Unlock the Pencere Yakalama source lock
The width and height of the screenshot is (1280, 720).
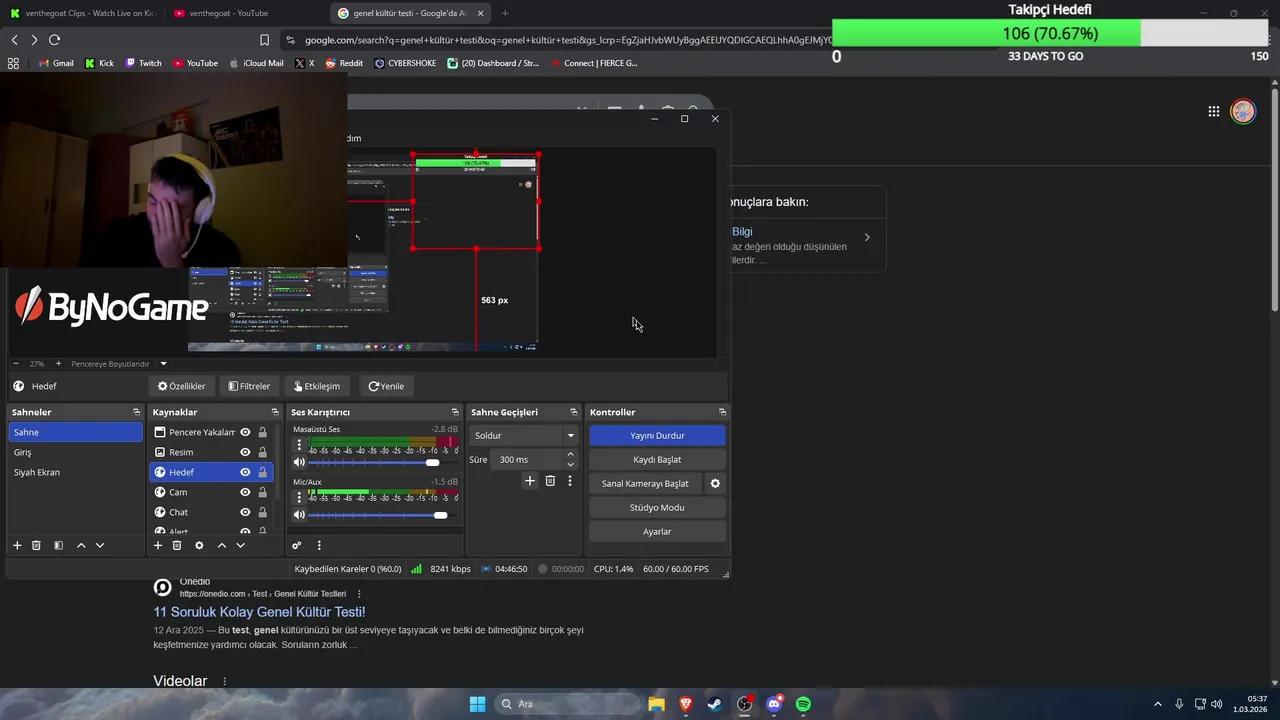[x=262, y=432]
